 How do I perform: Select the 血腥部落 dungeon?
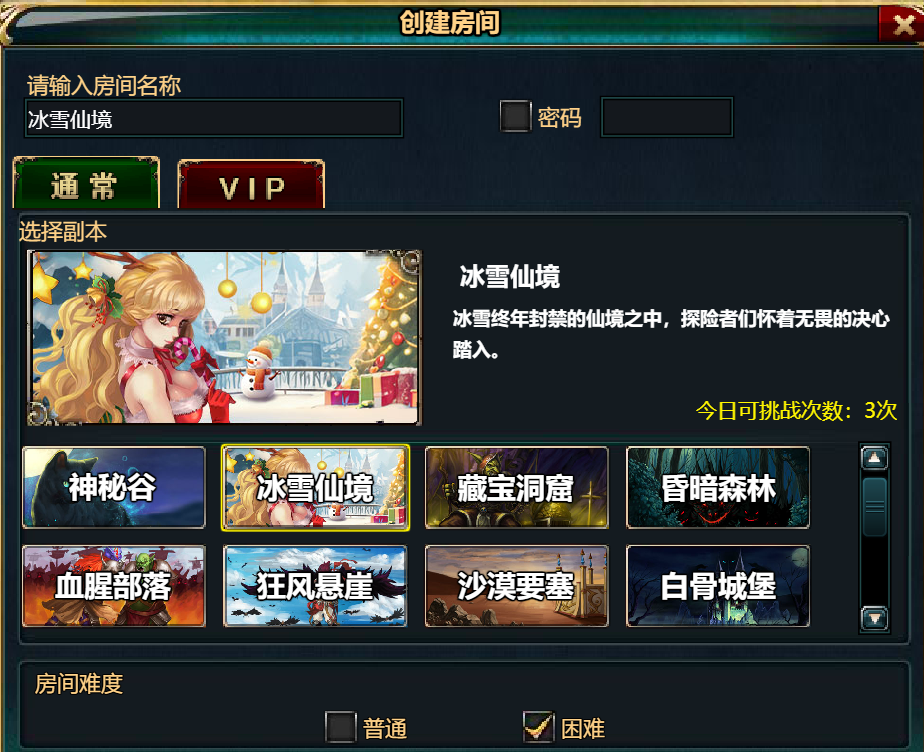[114, 586]
